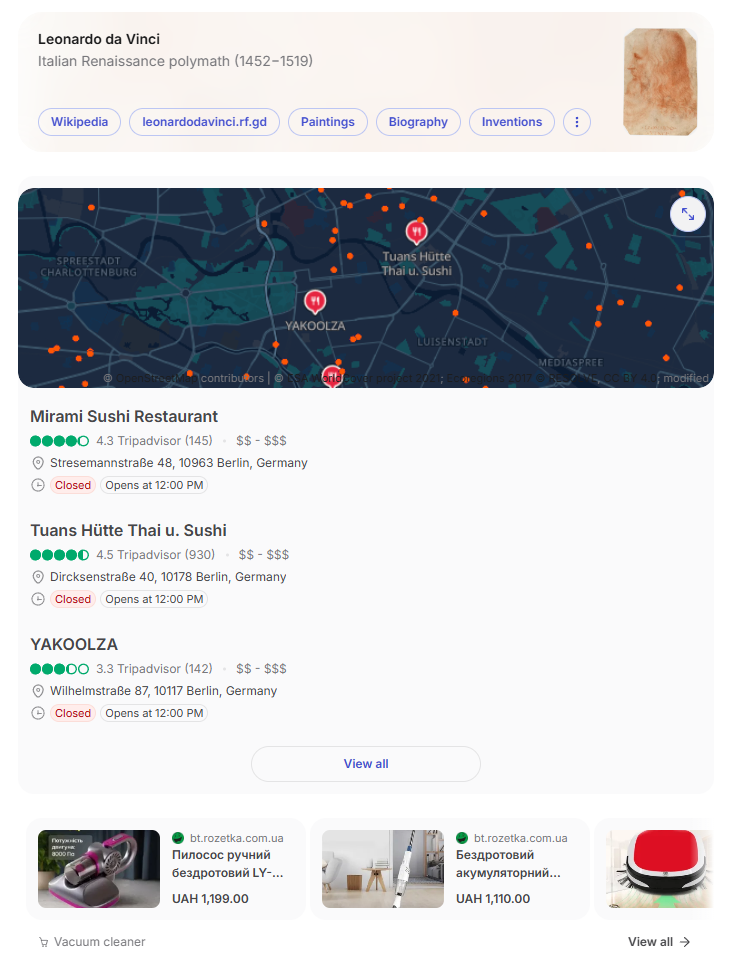Image resolution: width=735 pixels, height=963 pixels.
Task: Click '3.3 Tripadvisor (142)' rating text
Action: pyautogui.click(x=154, y=669)
